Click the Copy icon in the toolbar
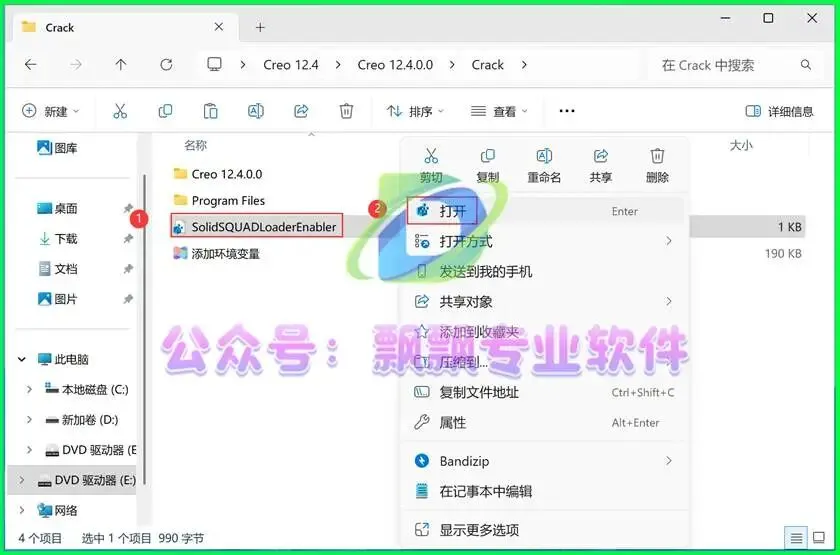The image size is (840, 555). (x=166, y=111)
